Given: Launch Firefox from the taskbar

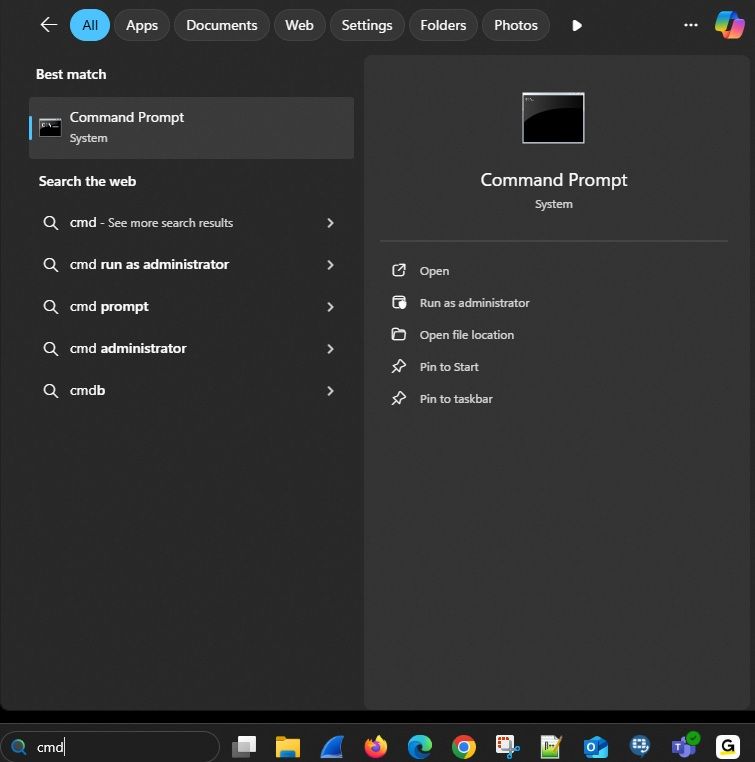Looking at the screenshot, I should [376, 746].
